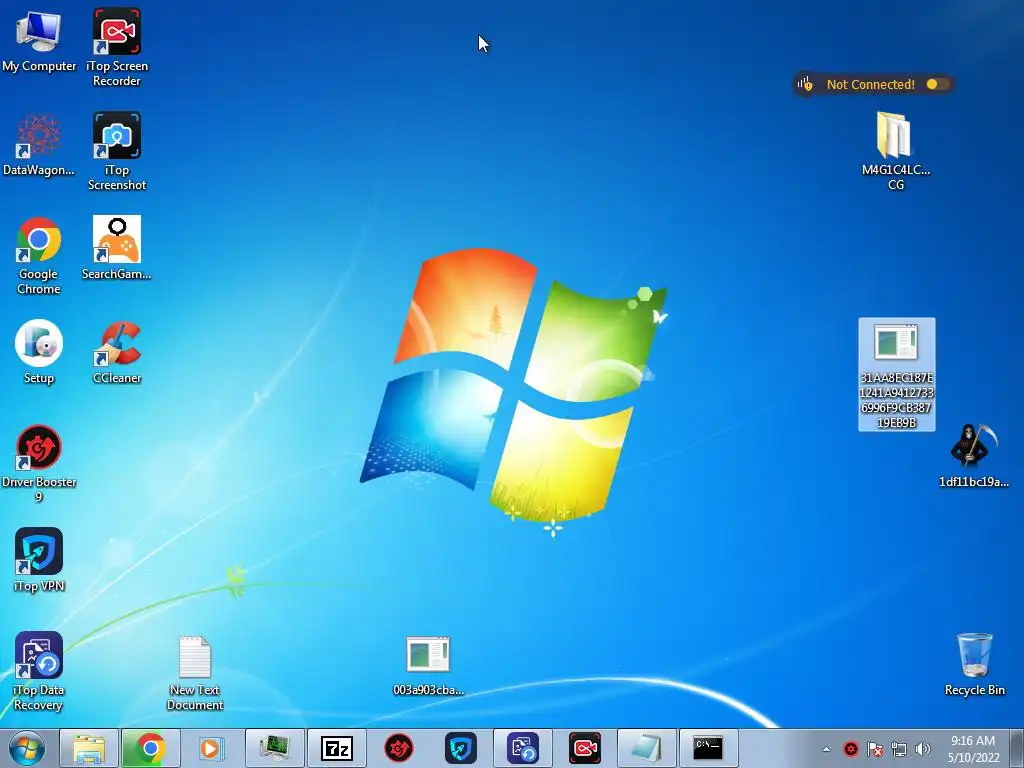The height and width of the screenshot is (768, 1024).
Task: Click the Show Desktop strip at taskbar end
Action: (1017, 748)
